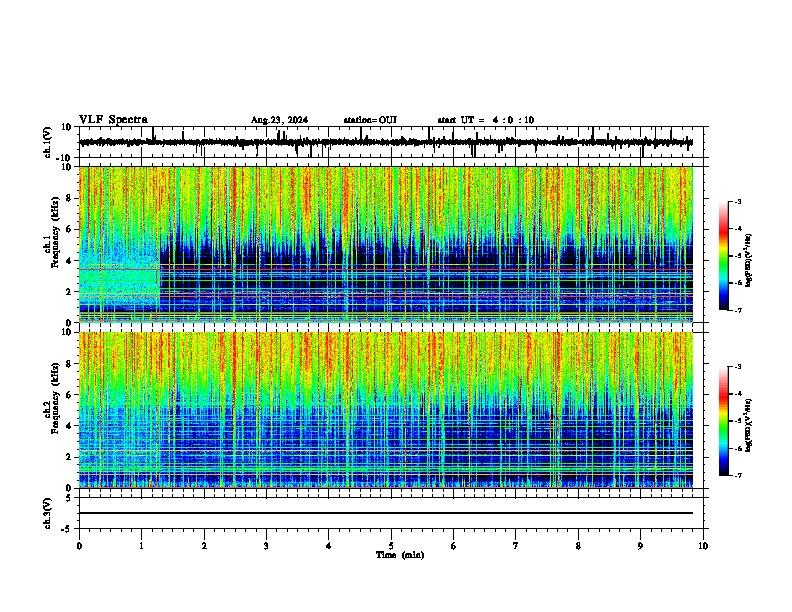
Task: Click time axis tick label "6"
Action: tap(454, 546)
